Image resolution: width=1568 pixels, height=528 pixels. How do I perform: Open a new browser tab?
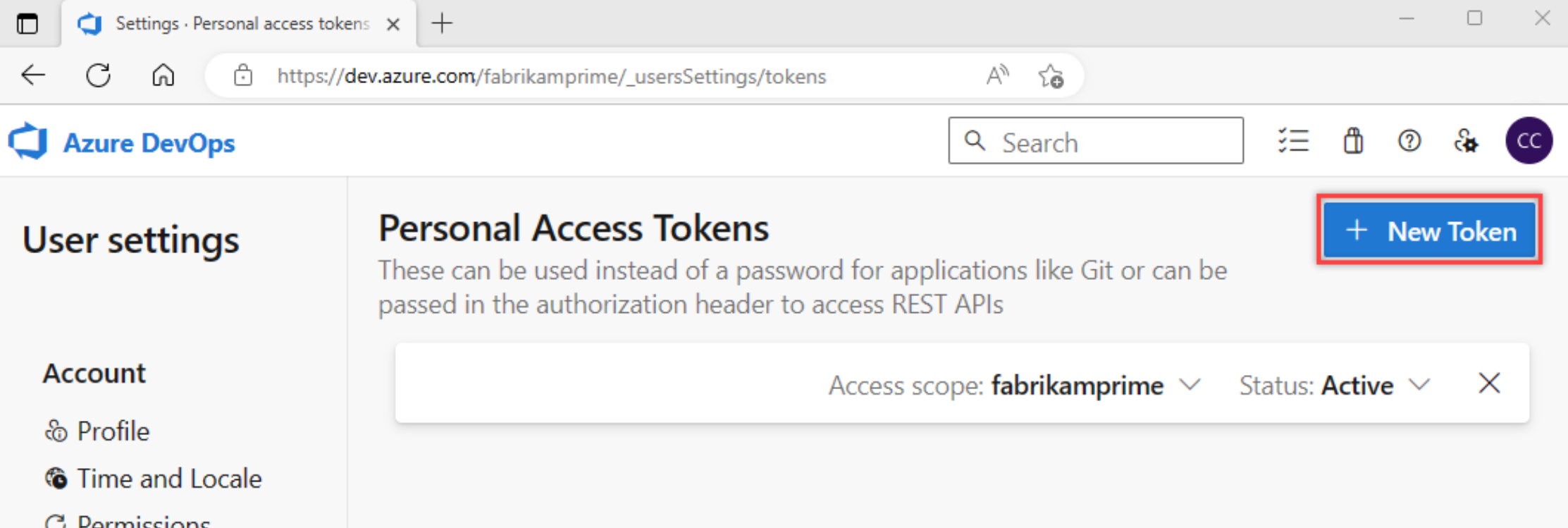click(x=442, y=23)
